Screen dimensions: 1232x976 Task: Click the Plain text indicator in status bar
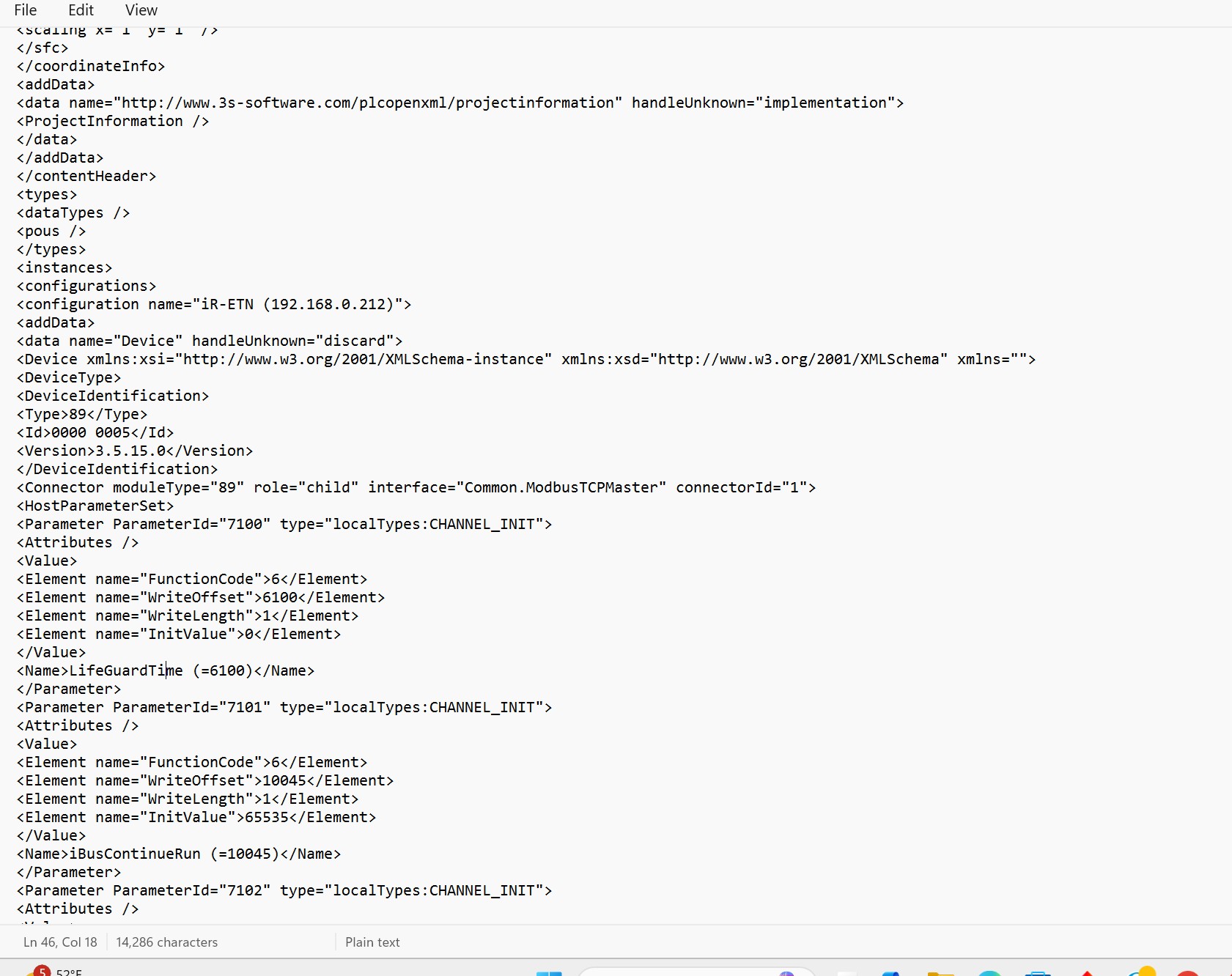[x=372, y=942]
